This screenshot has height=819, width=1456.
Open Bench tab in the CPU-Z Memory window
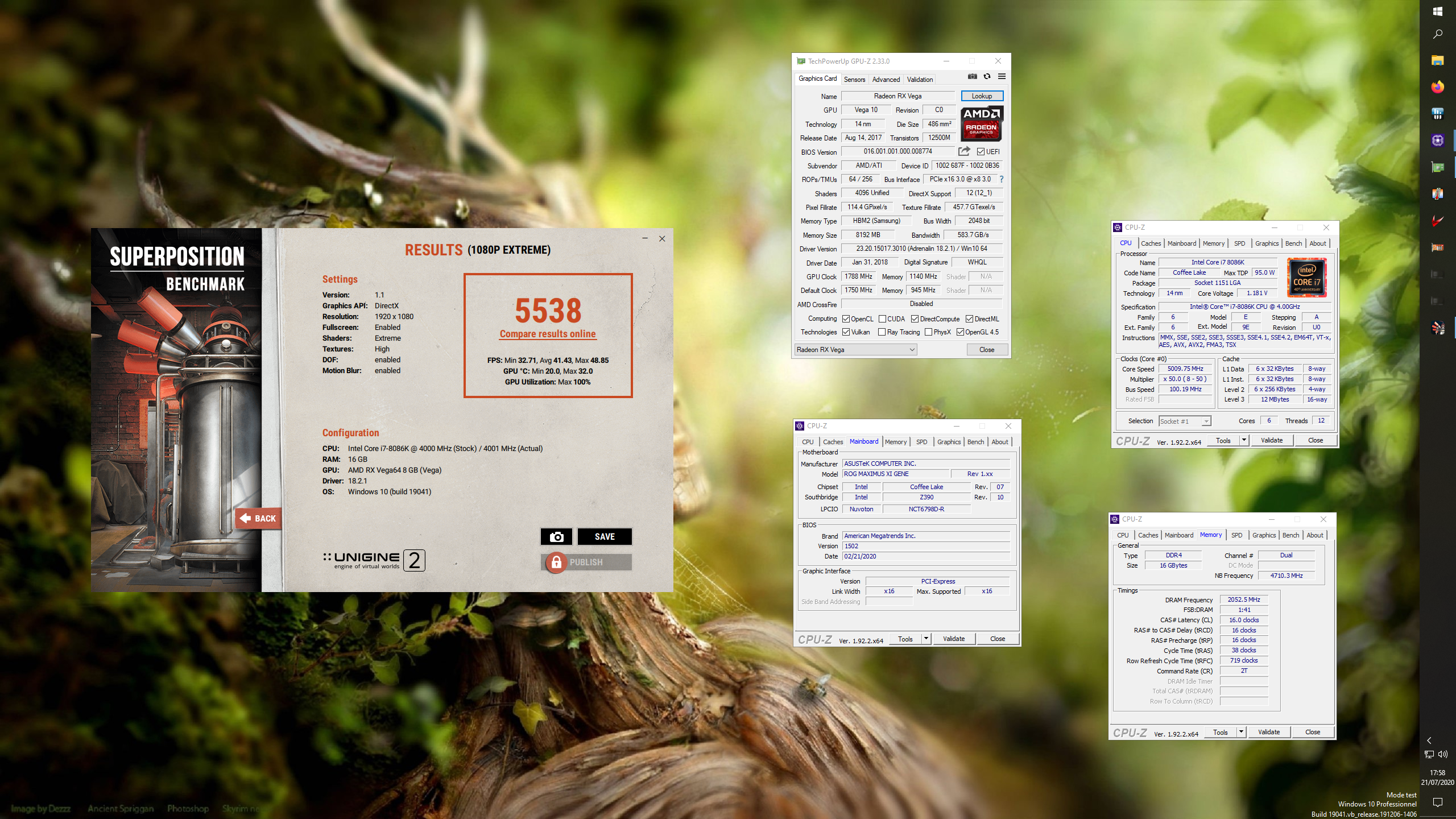[x=1290, y=535]
